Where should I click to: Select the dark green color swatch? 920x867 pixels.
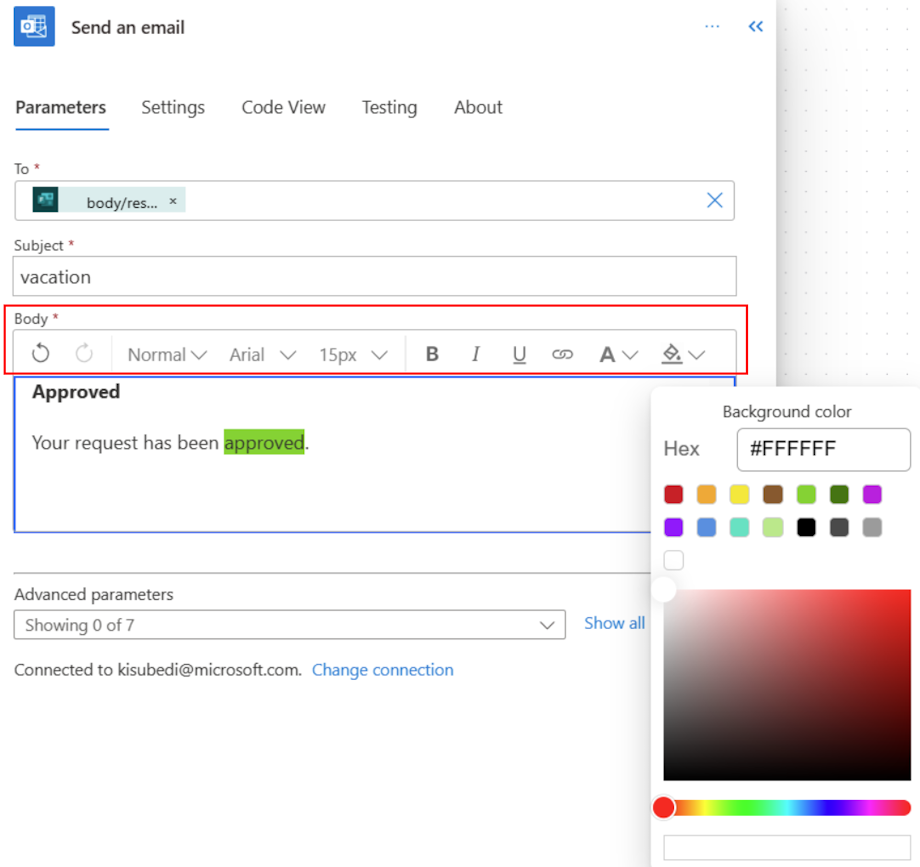[x=839, y=494]
